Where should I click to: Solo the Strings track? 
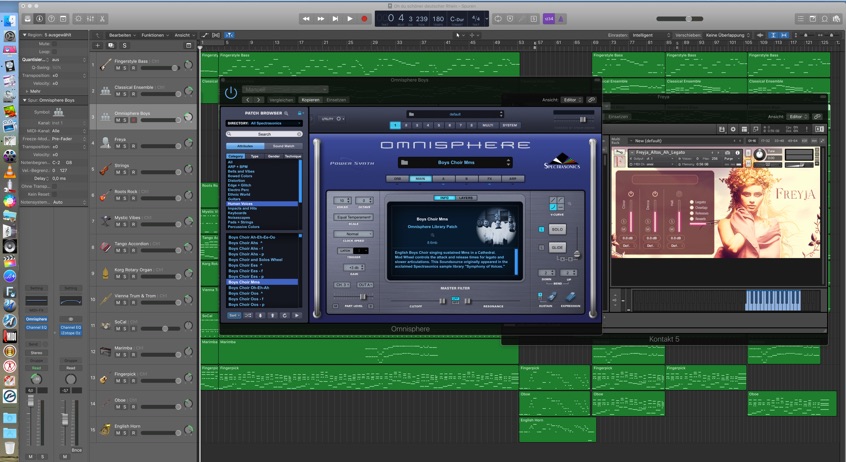click(x=125, y=172)
